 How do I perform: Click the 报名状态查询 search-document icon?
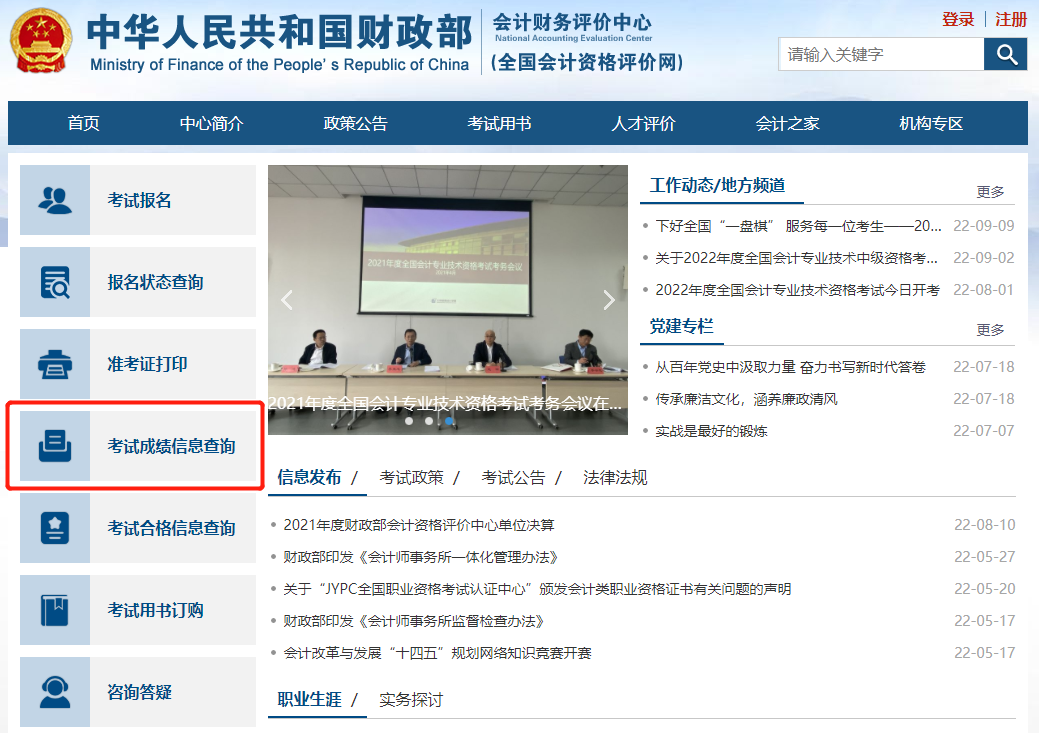pos(55,282)
